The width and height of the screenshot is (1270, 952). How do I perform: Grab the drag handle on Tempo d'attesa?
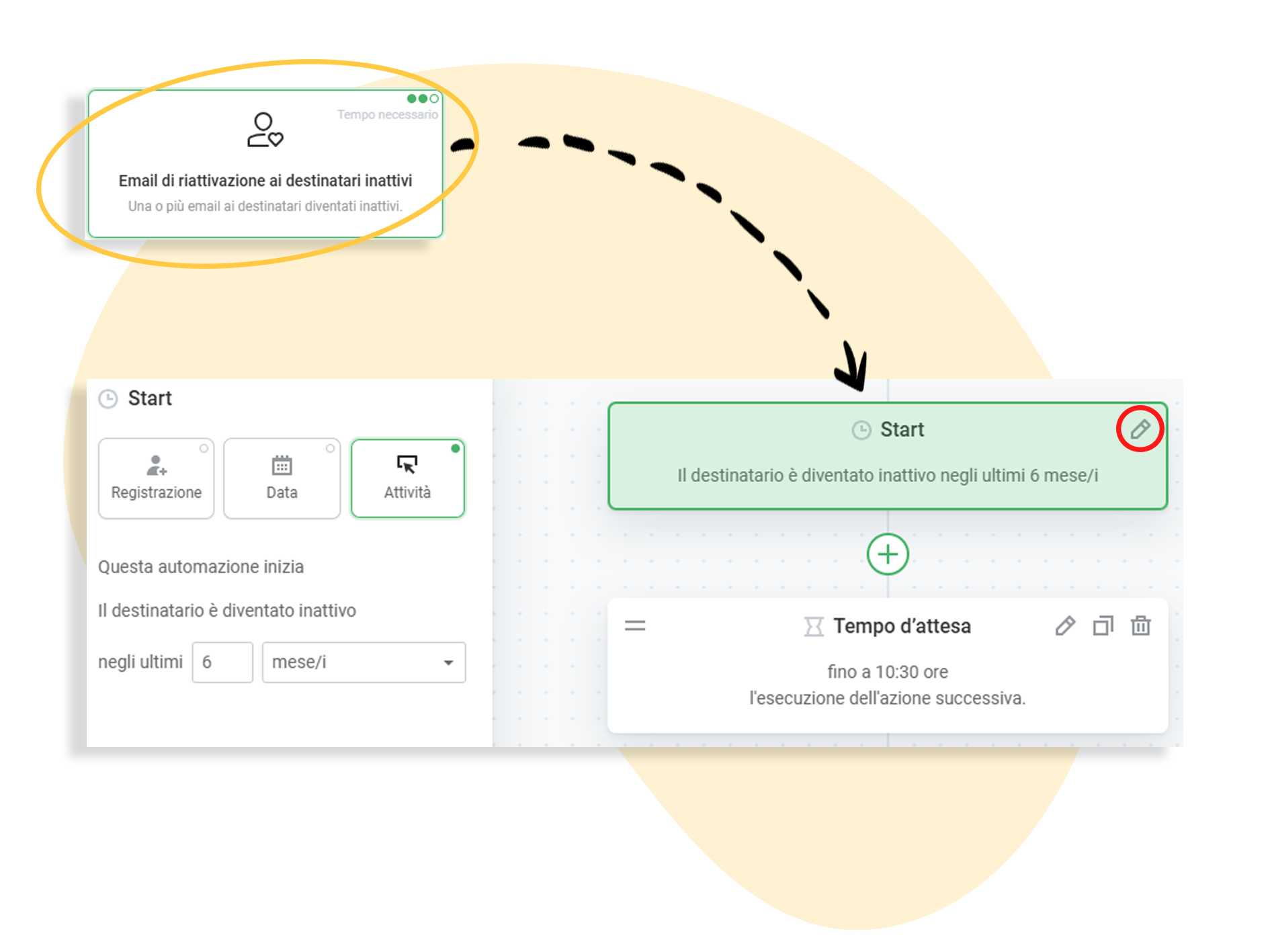click(634, 626)
